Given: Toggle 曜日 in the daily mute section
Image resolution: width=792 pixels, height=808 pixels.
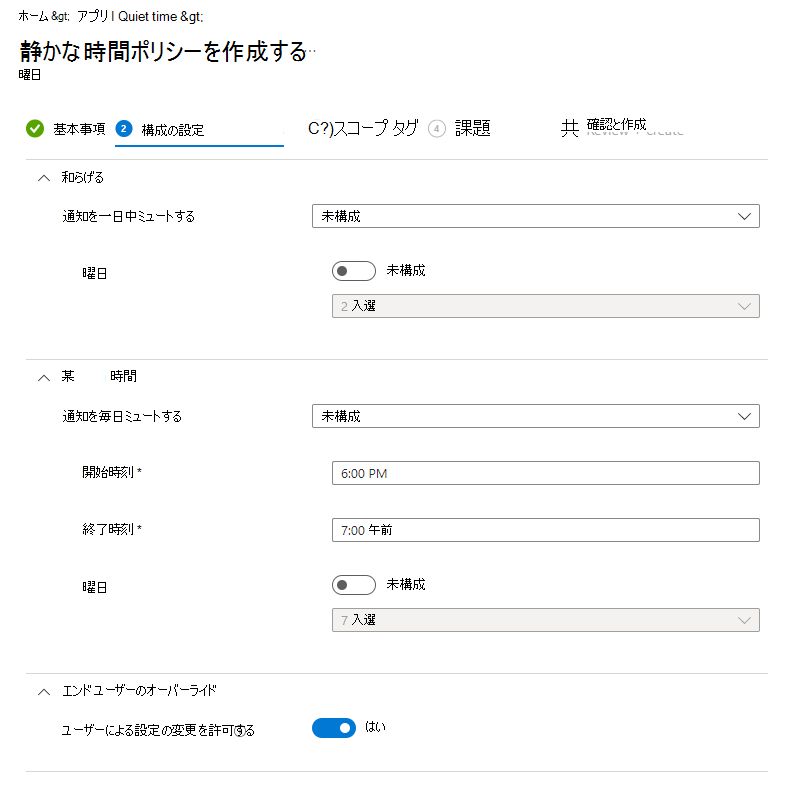Looking at the screenshot, I should point(354,584).
